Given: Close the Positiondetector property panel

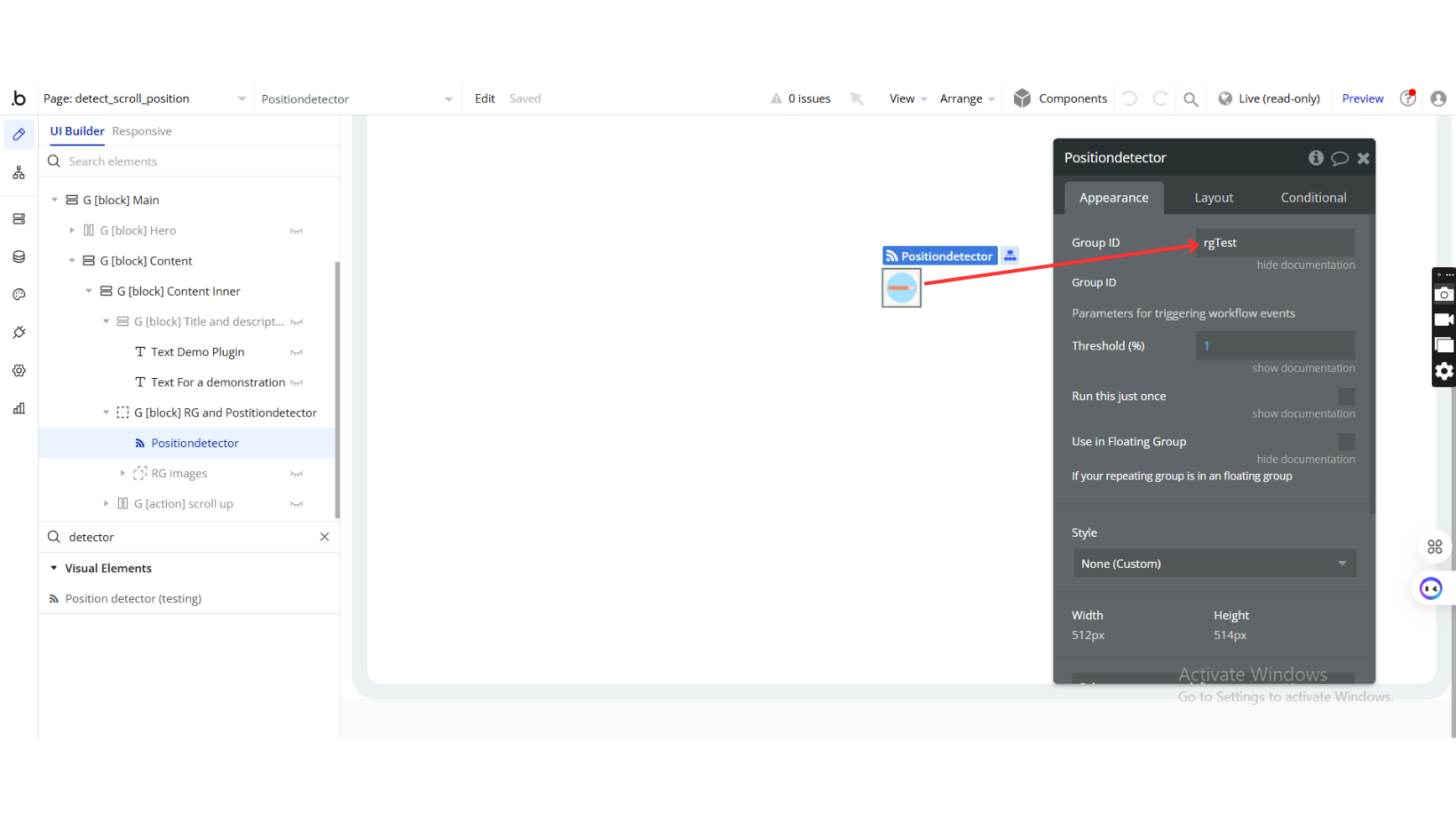Looking at the screenshot, I should [x=1364, y=158].
